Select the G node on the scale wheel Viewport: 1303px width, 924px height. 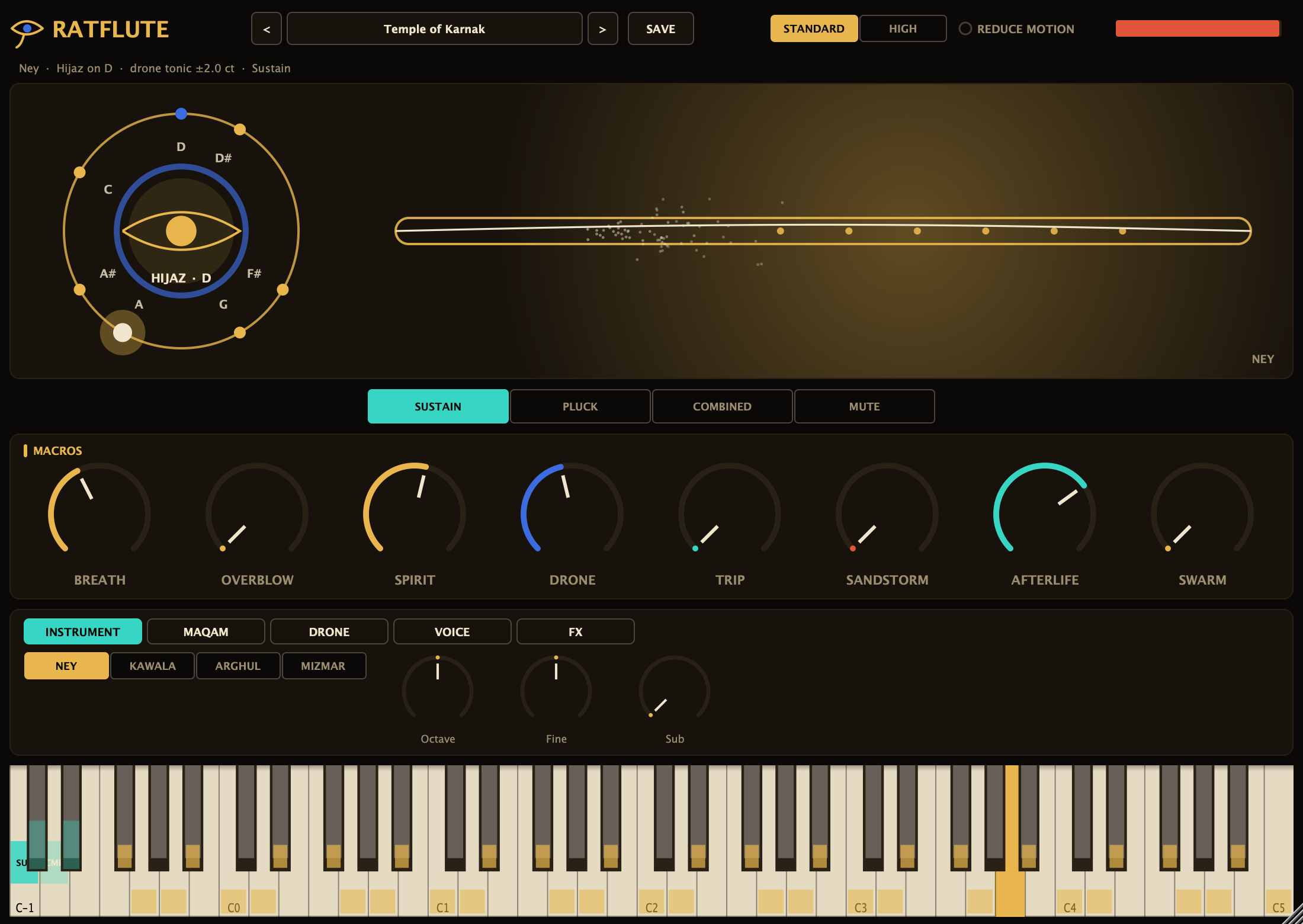coord(240,332)
